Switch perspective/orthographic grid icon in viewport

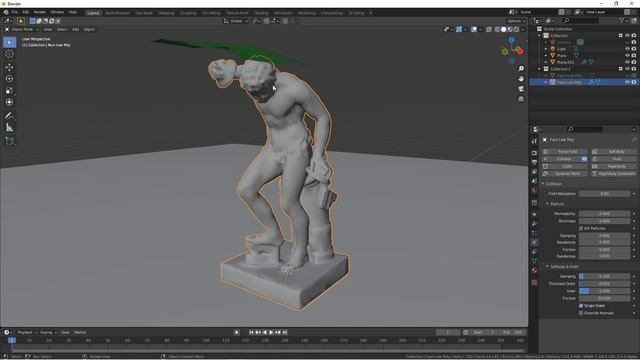coord(521,99)
